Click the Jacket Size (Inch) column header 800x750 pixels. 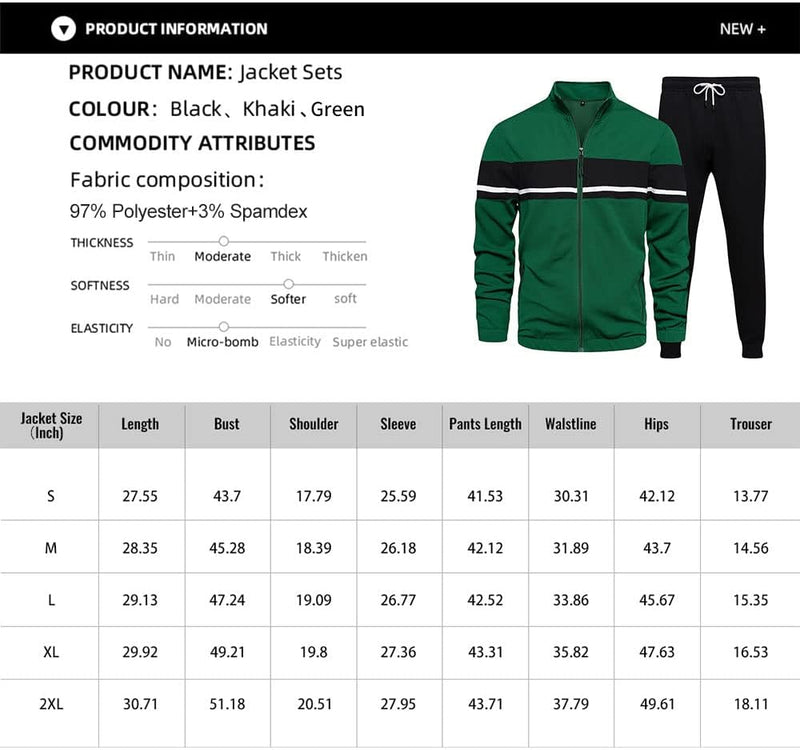pos(50,425)
